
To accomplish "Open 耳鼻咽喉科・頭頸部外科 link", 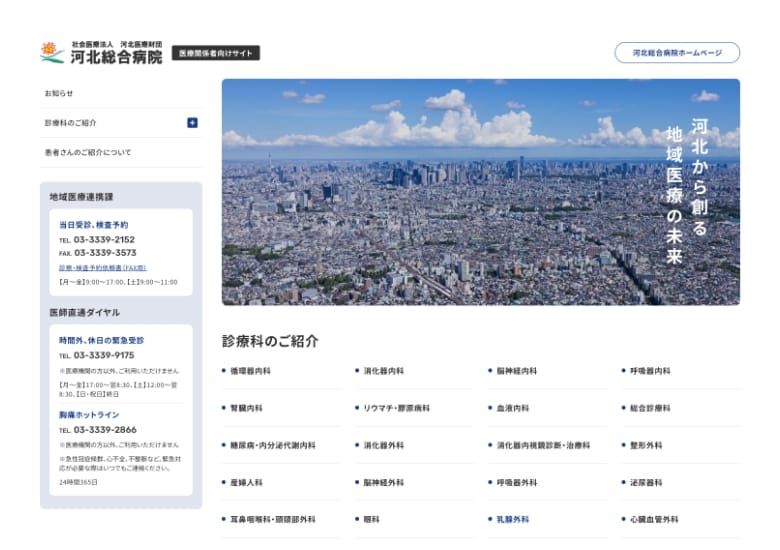I will point(273,520).
